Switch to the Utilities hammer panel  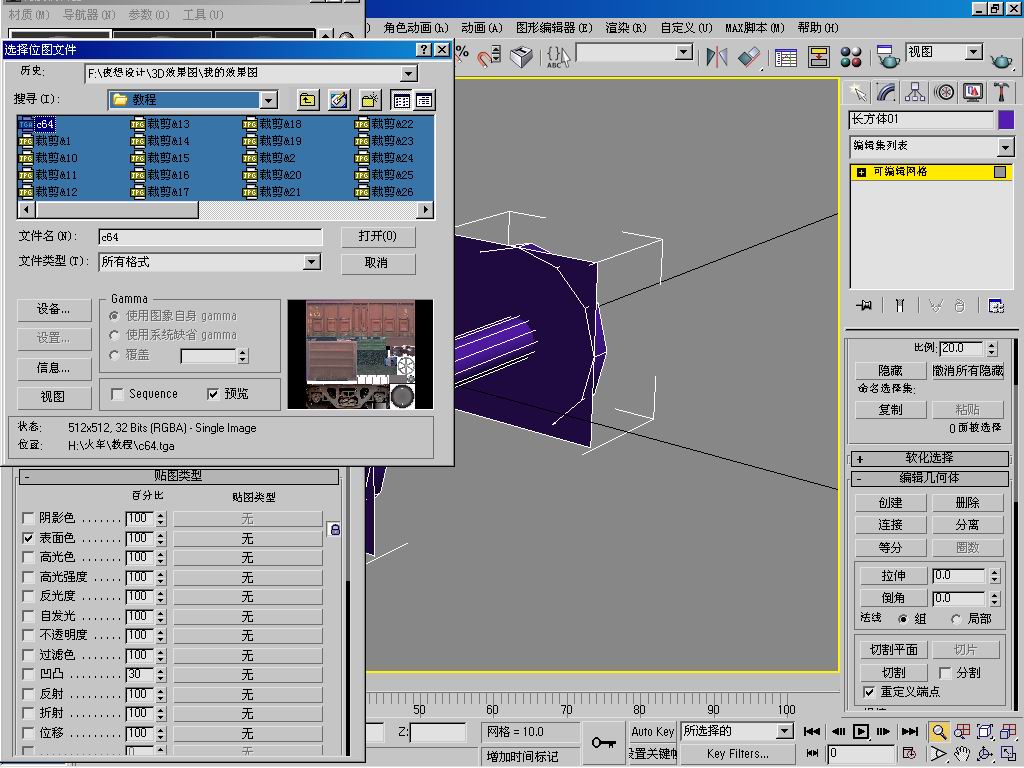[1001, 92]
